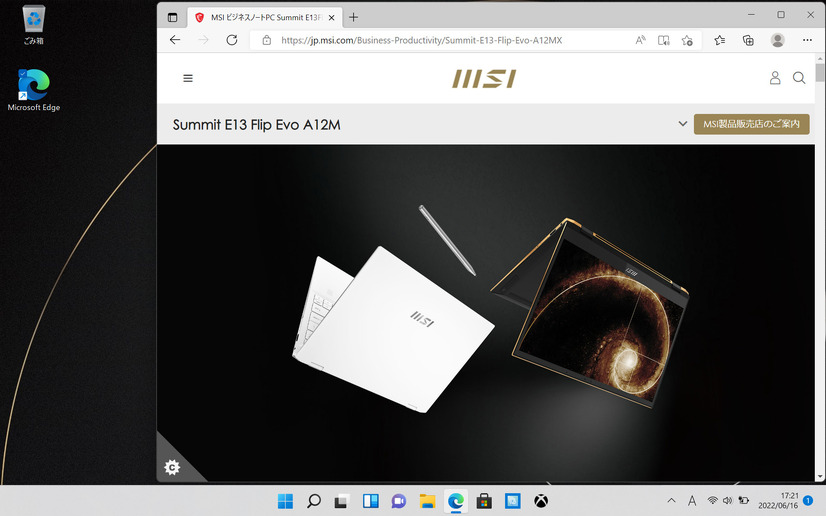Click the MSI製品販売店のご案内 button
This screenshot has width=826, height=516.
coord(751,124)
